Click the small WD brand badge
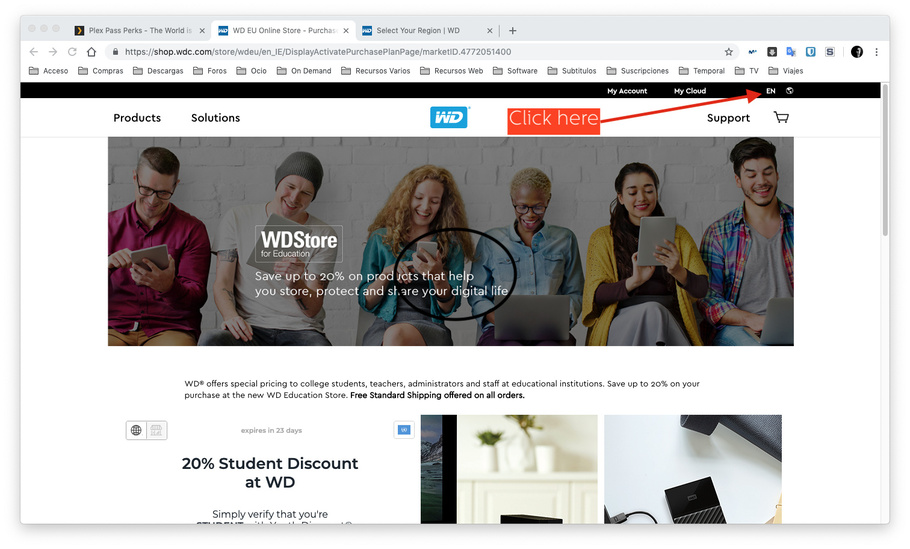The height and width of the screenshot is (549, 910). tap(404, 430)
